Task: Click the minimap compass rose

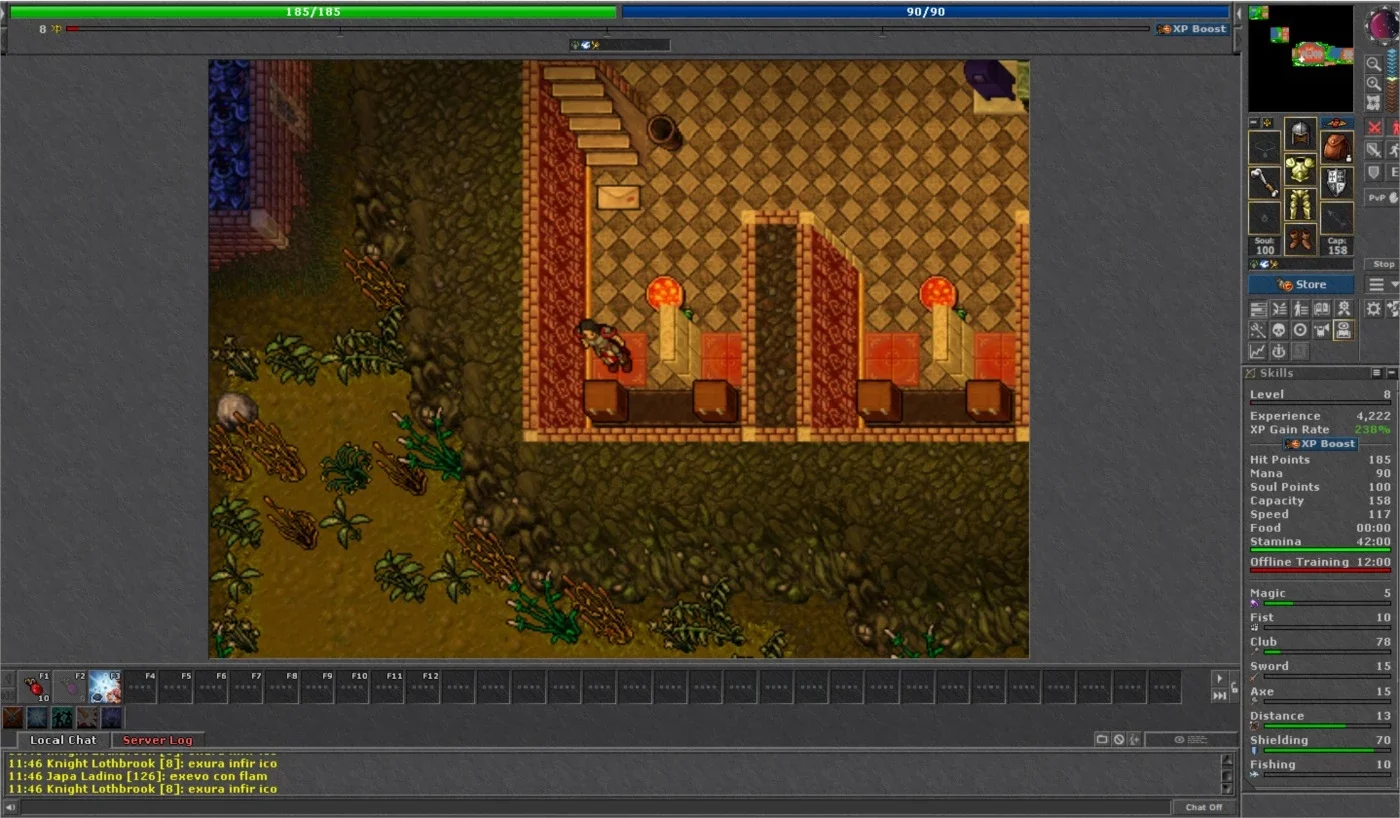Action: click(x=1382, y=25)
